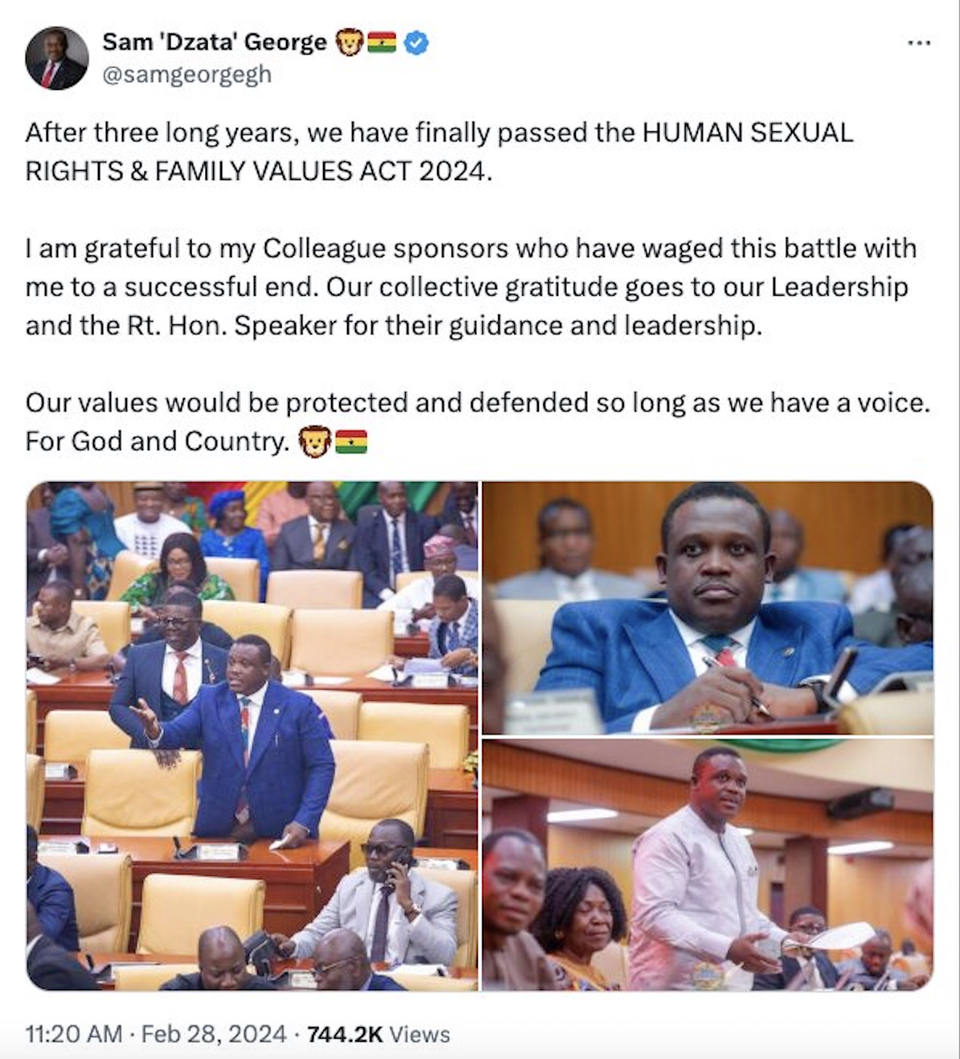The image size is (960, 1059).
Task: Open the photo of seated man writing
Action: tap(708, 608)
